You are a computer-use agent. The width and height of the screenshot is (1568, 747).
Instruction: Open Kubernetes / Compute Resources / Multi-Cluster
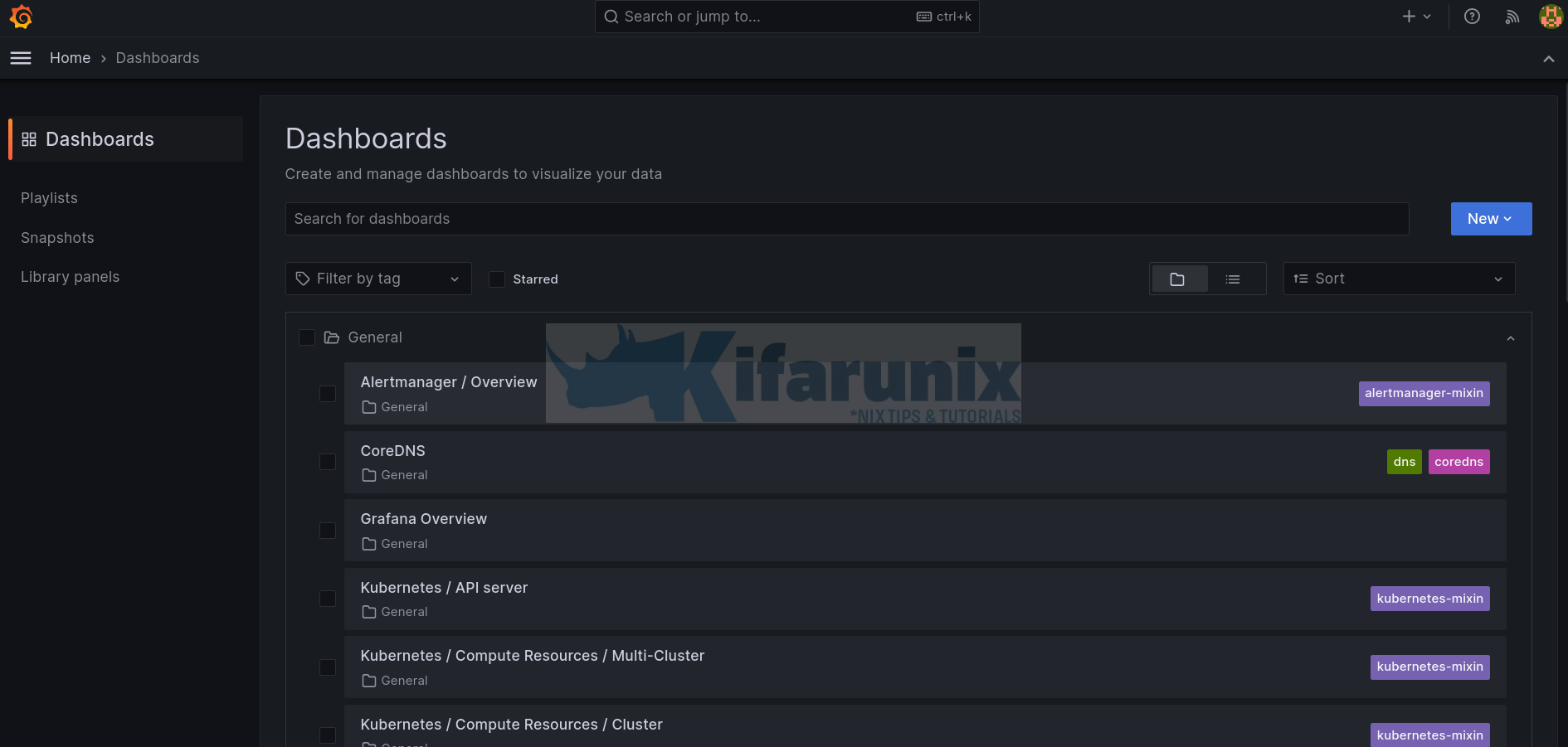tap(532, 656)
